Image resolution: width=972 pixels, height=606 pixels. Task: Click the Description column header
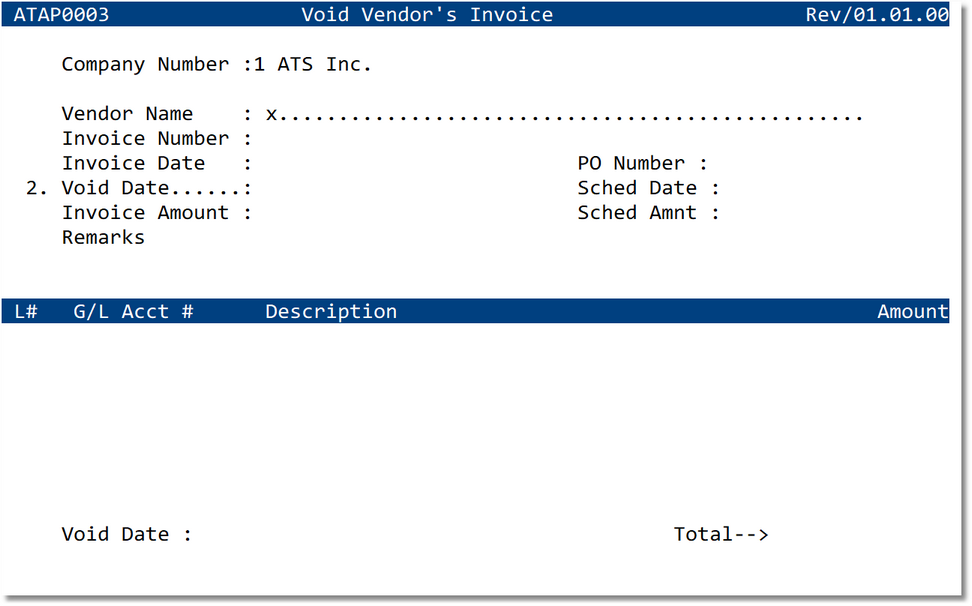pos(331,312)
